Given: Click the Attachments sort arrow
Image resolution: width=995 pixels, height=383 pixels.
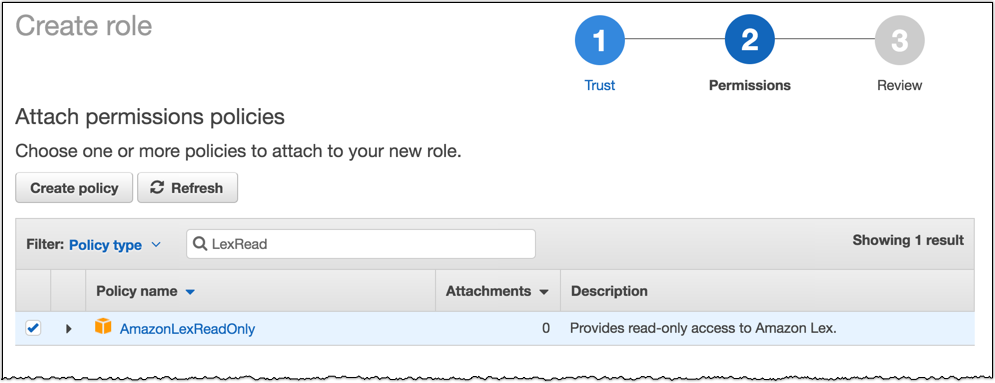Looking at the screenshot, I should (543, 292).
